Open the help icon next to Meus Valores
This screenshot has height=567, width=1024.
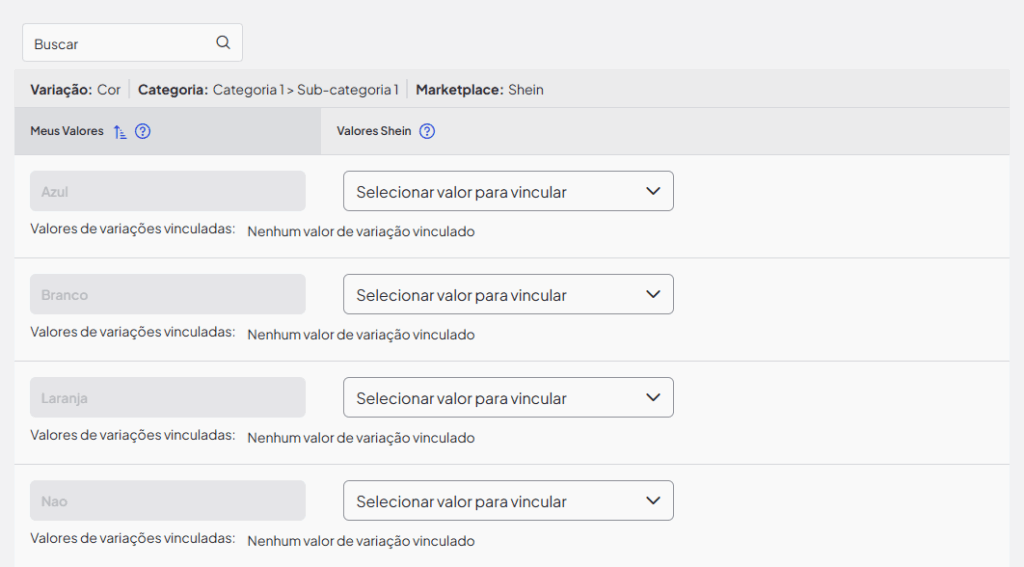pyautogui.click(x=142, y=131)
